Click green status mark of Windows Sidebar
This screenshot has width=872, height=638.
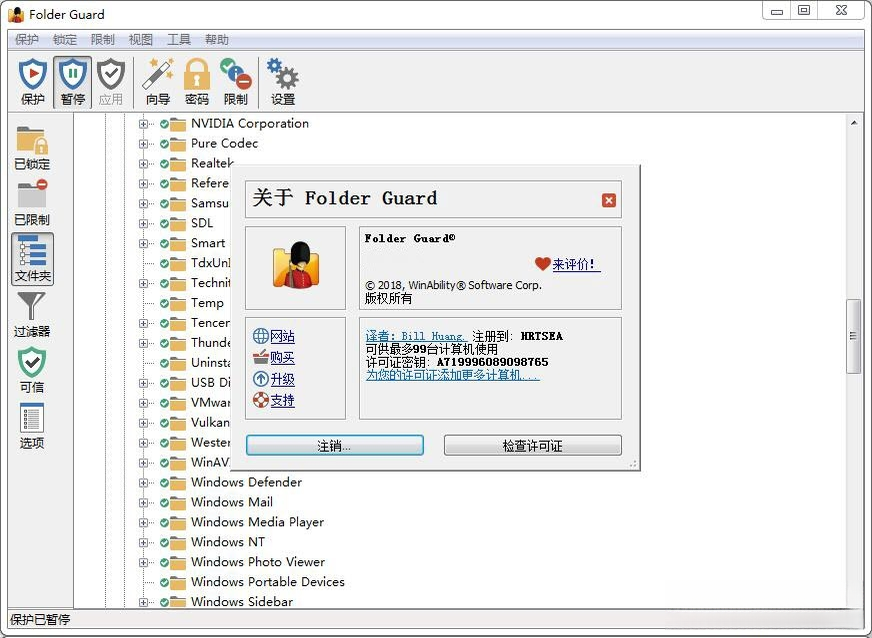[164, 602]
